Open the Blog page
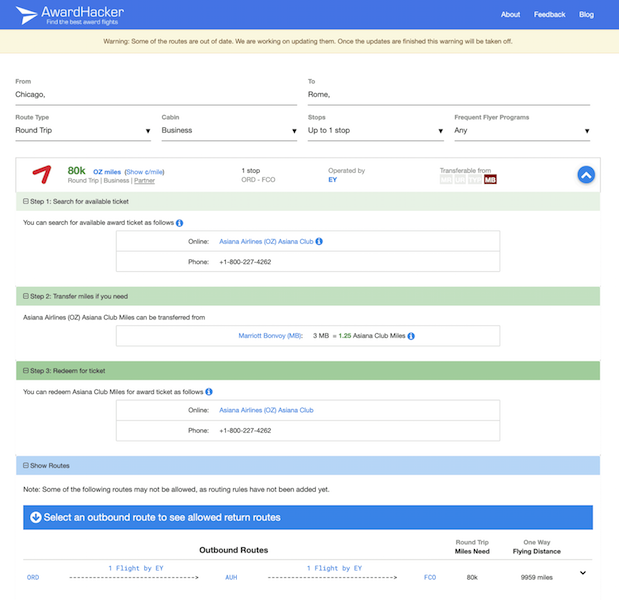Viewport: 619px width, 600px height. [586, 15]
